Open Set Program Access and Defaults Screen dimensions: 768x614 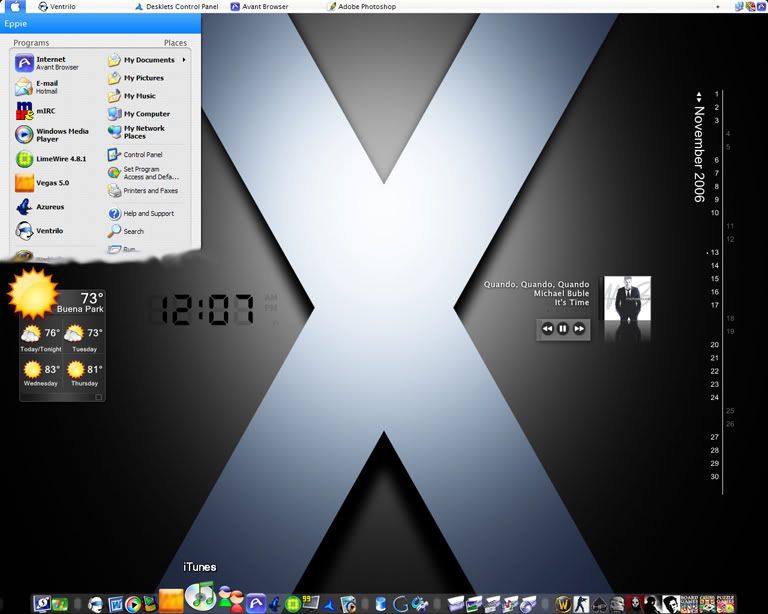143,173
